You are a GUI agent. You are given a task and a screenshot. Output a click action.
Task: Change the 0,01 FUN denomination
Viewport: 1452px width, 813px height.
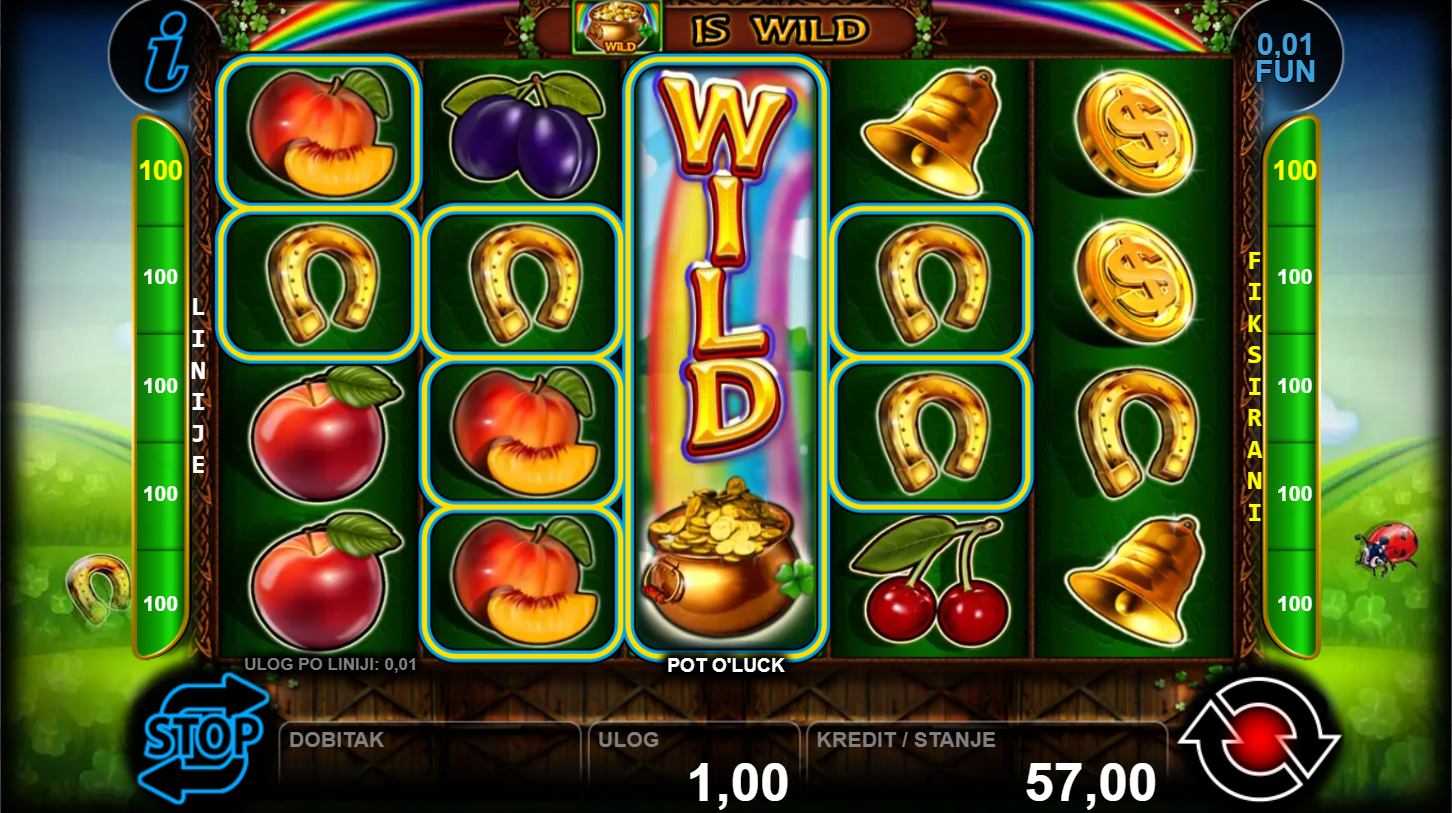(x=1285, y=58)
